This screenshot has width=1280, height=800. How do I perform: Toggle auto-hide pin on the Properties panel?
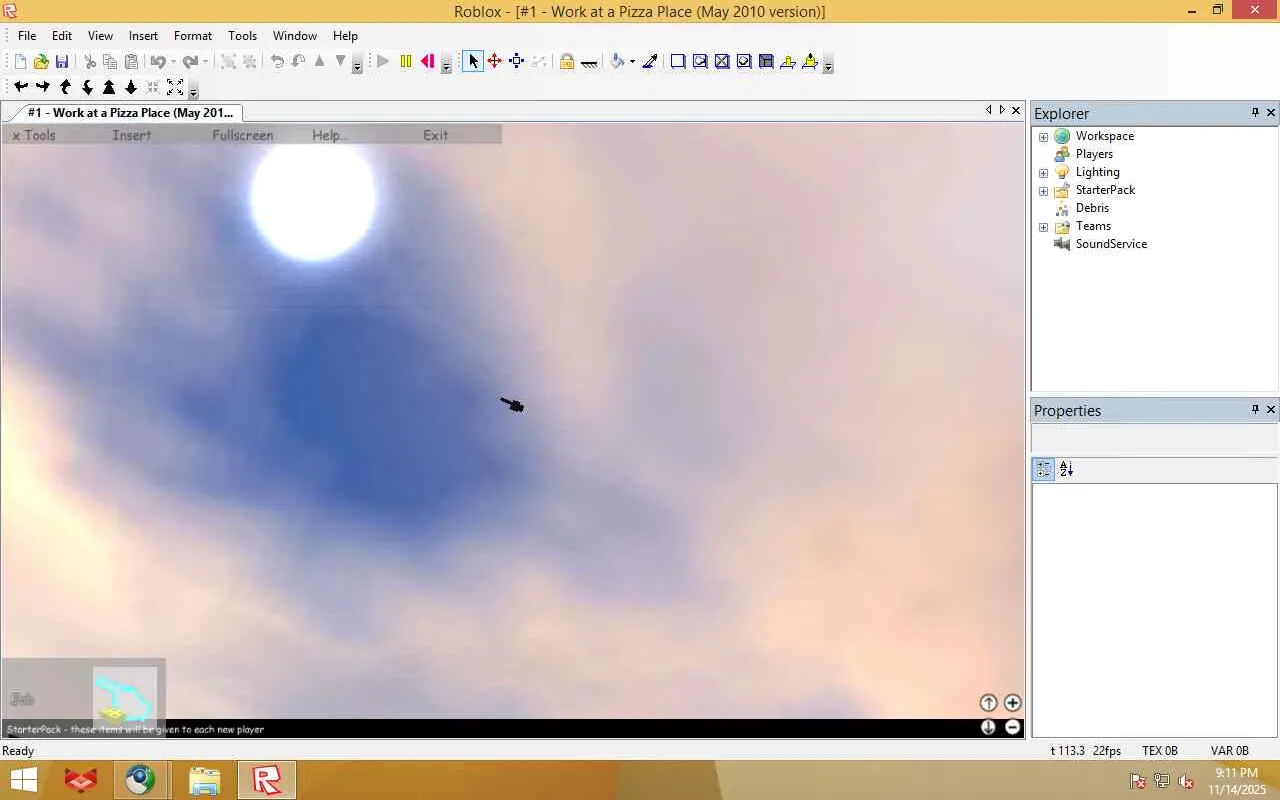[x=1255, y=410]
